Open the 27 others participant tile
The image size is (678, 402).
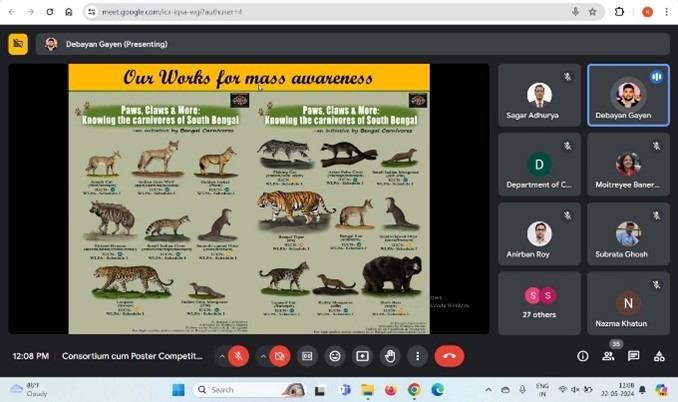539,303
